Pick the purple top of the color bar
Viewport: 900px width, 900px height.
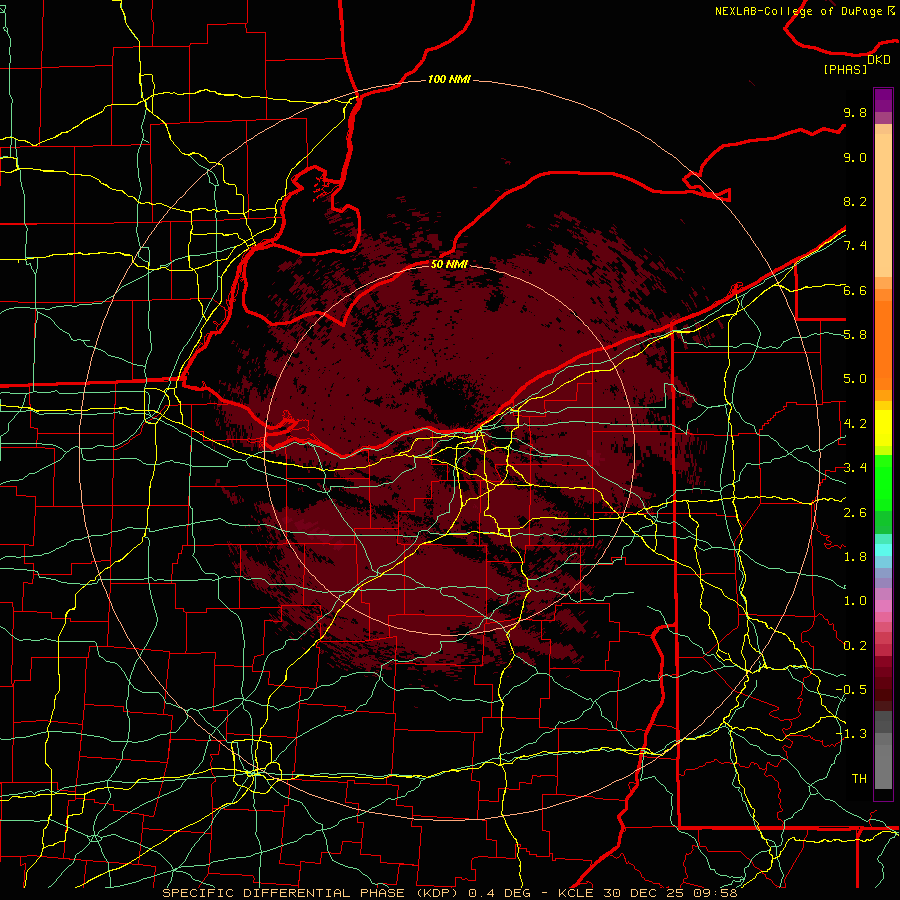coord(883,100)
